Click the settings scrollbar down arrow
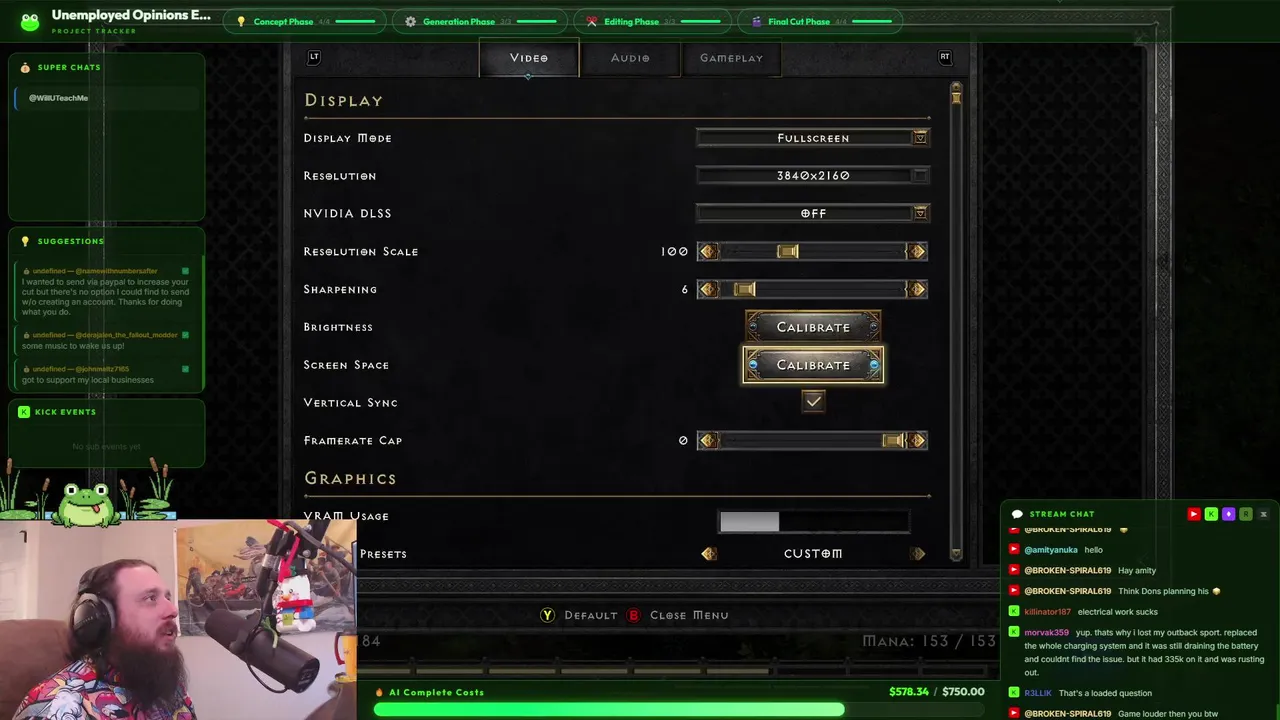 [956, 552]
